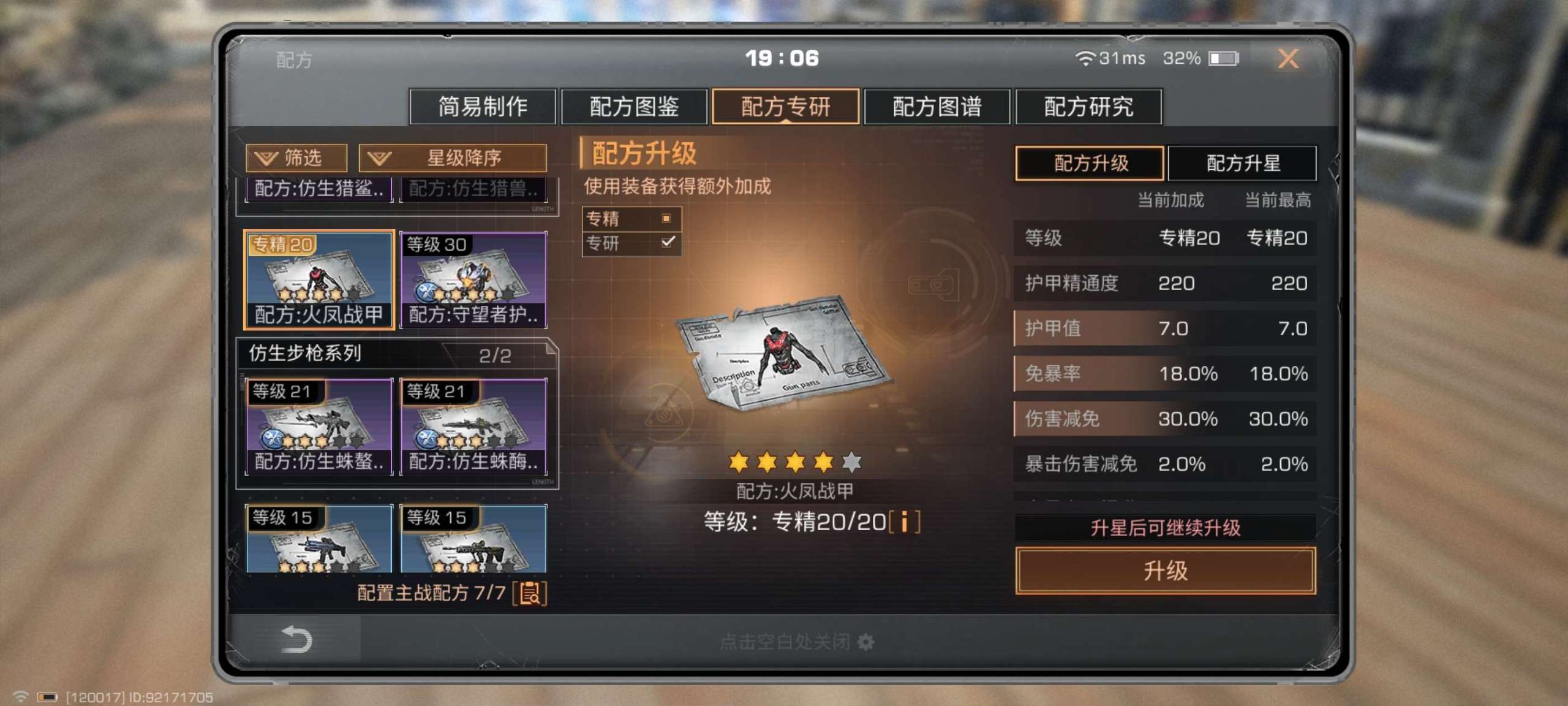Open the main battle recipe list icon
The width and height of the screenshot is (1568, 706).
click(530, 593)
